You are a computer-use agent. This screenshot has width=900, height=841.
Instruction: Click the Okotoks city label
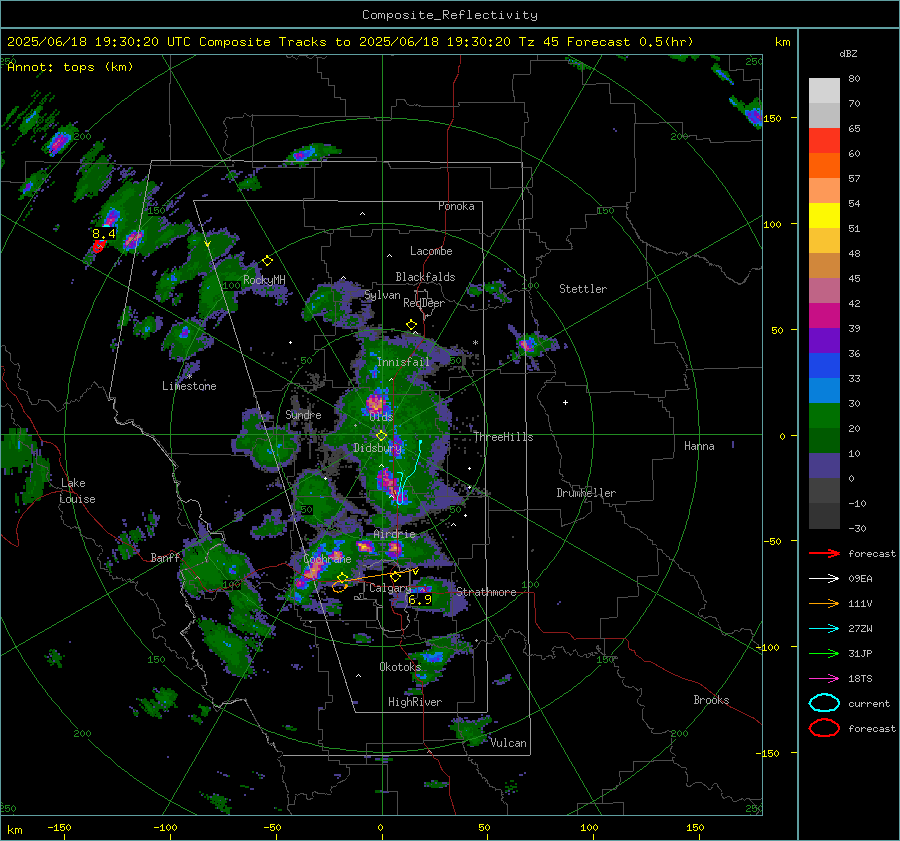[x=400, y=667]
